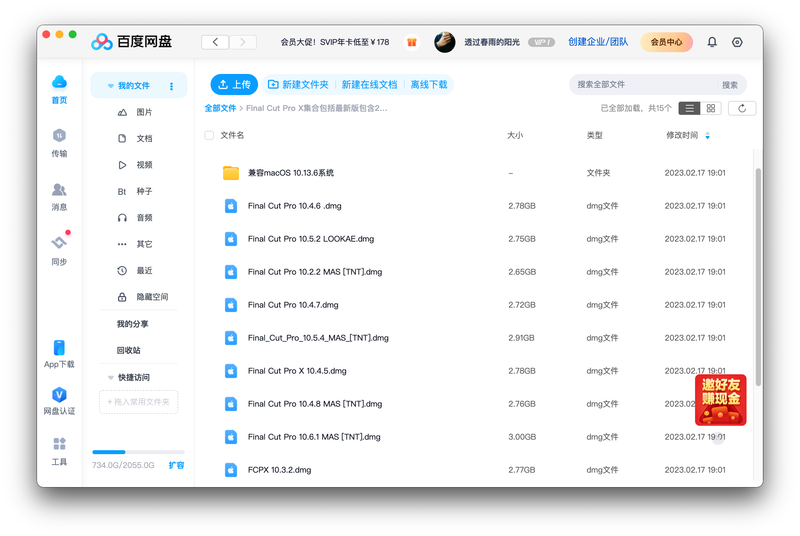This screenshot has height=536, width=800.
Task: Open the 工具 tools grid icon
Action: pyautogui.click(x=59, y=444)
